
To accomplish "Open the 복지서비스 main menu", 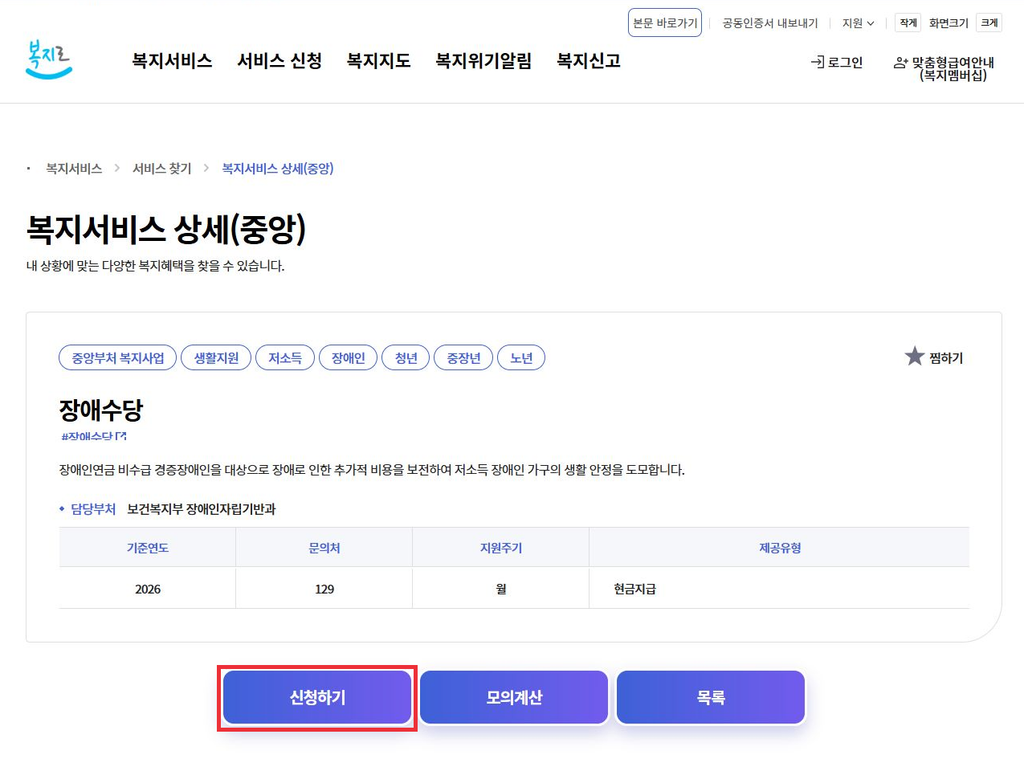I will tap(172, 61).
